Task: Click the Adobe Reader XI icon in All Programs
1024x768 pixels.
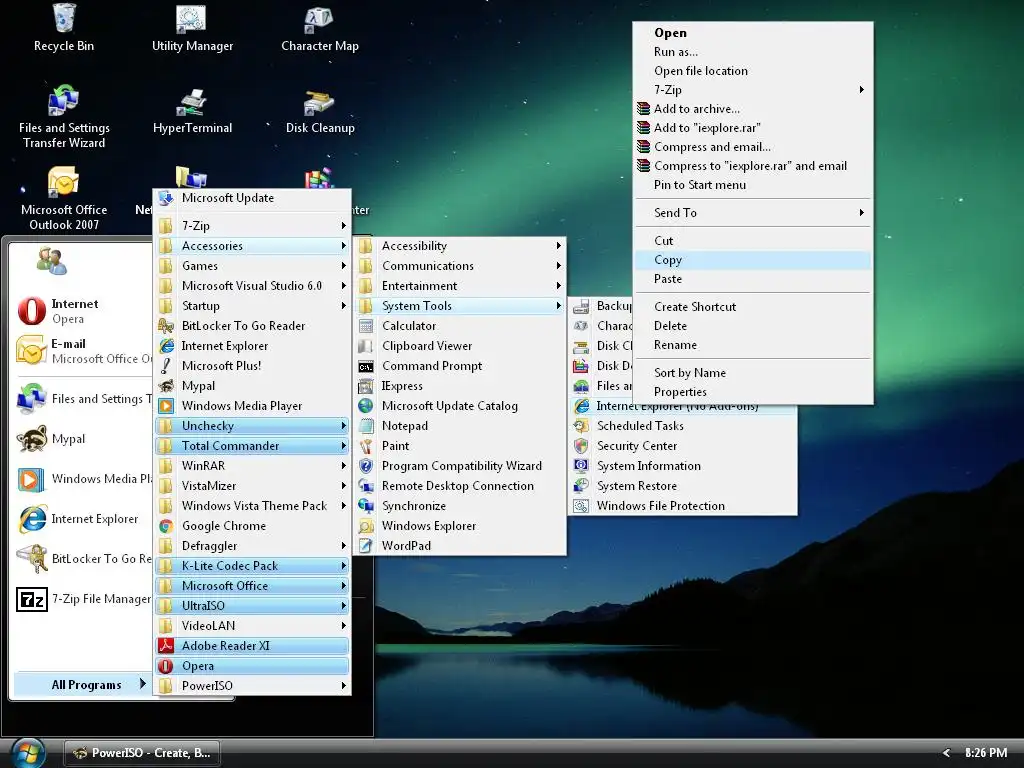Action: coord(166,646)
